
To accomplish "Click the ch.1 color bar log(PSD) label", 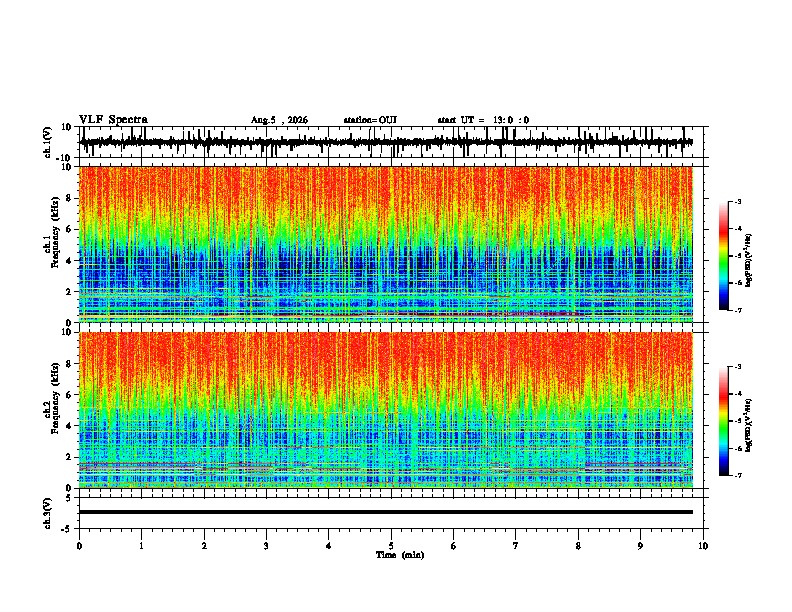I will tap(748, 261).
